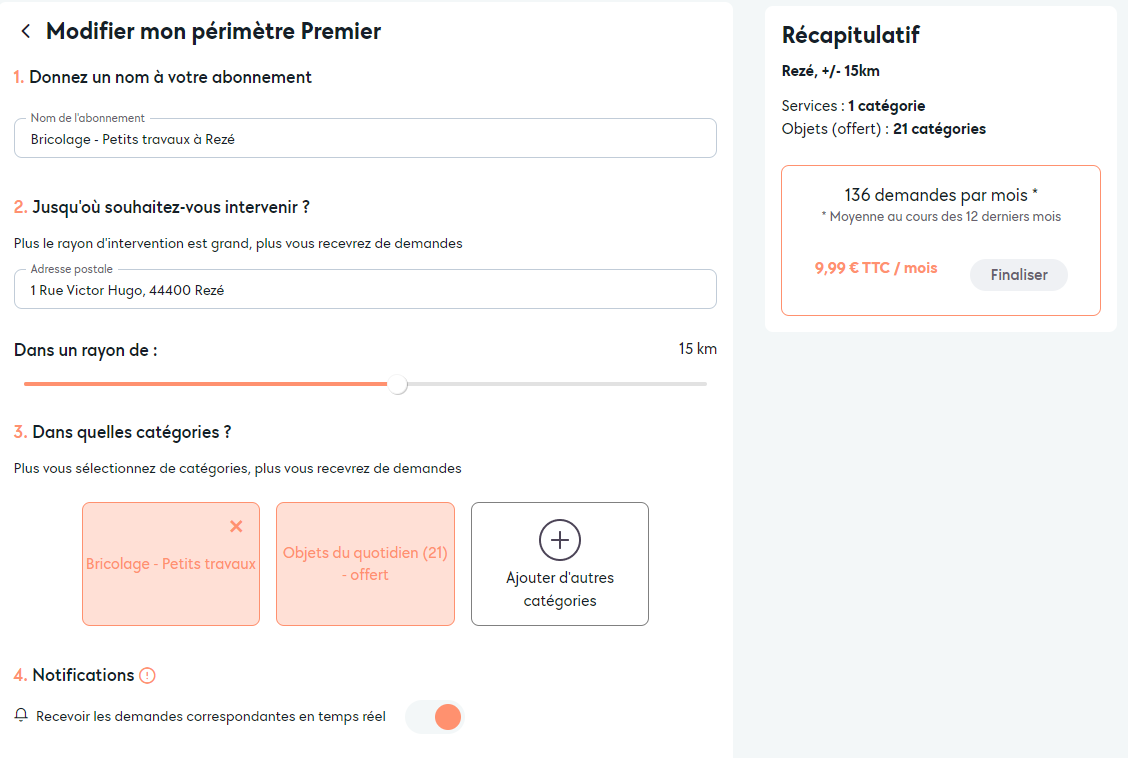Click the radius slider handle

coord(397,384)
